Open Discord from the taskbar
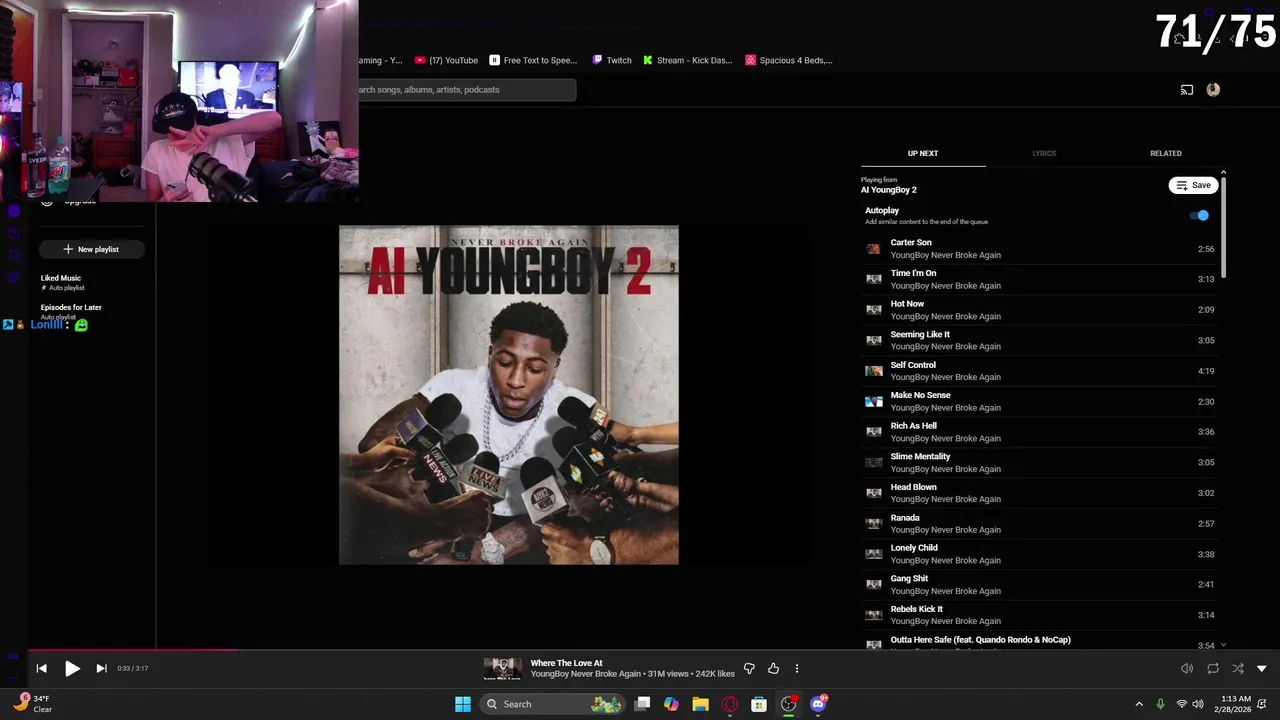This screenshot has height=720, width=1280. (818, 704)
